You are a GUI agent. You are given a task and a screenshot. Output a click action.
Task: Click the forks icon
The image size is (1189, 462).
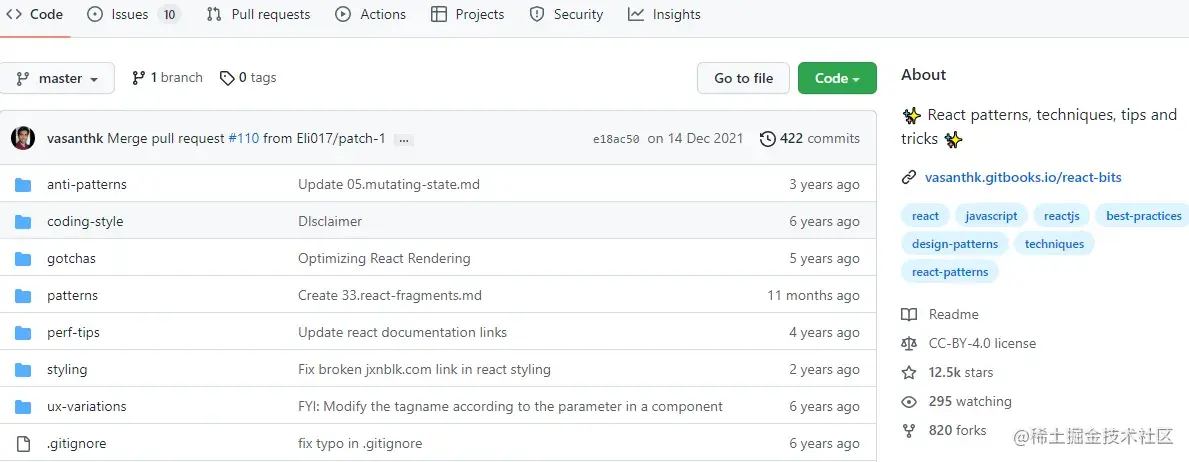coord(909,431)
